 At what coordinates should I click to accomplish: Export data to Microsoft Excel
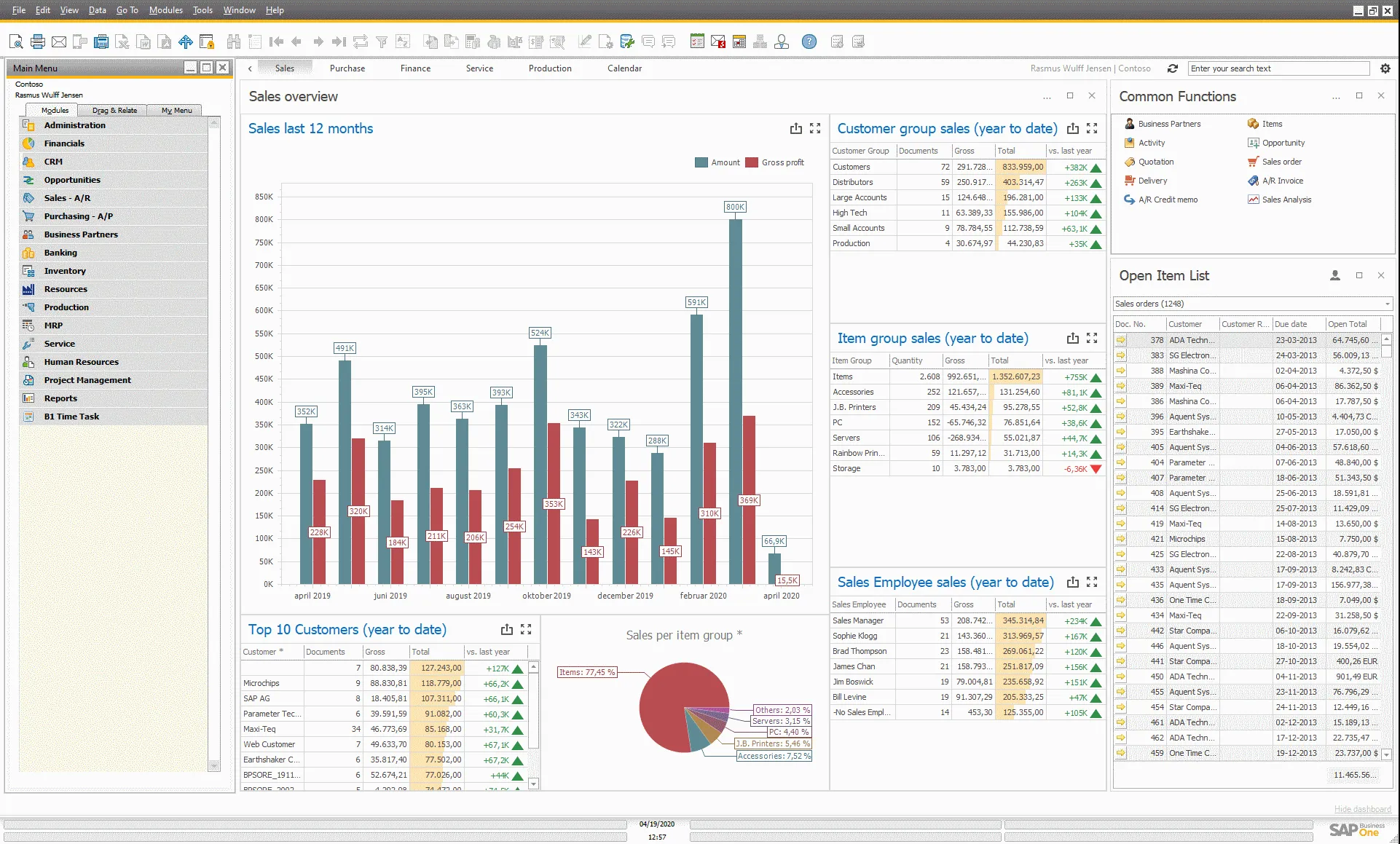click(122, 42)
